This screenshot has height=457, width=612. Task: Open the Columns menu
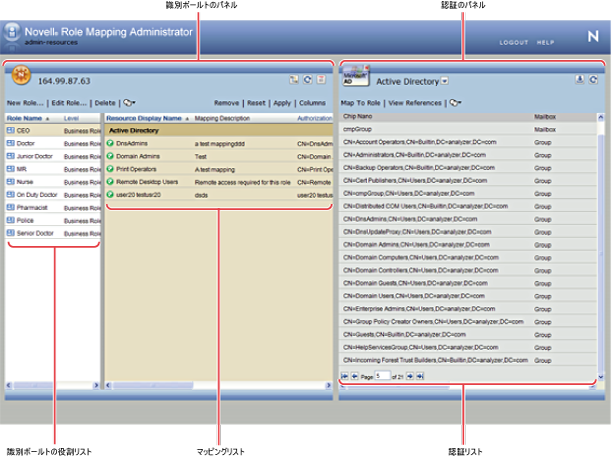(312, 103)
